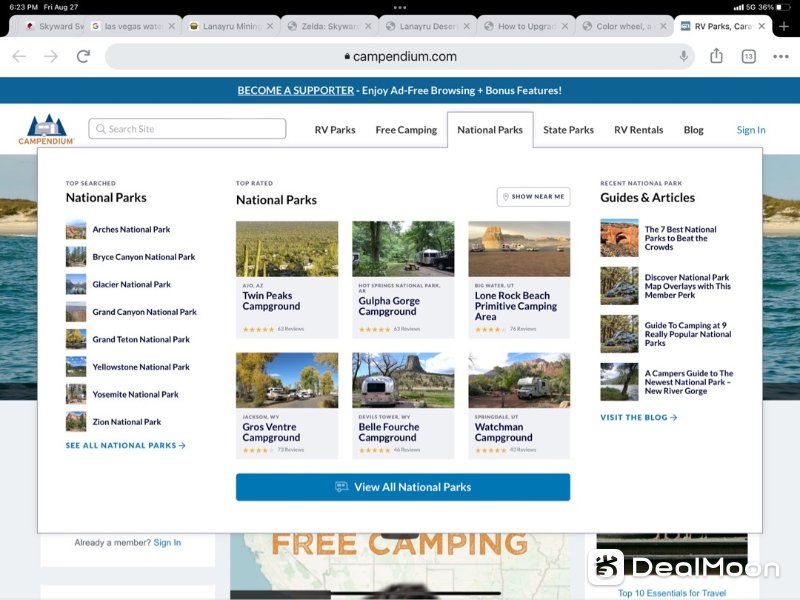
Task: Open the Belle Fourche Campground card photo
Action: tap(403, 380)
